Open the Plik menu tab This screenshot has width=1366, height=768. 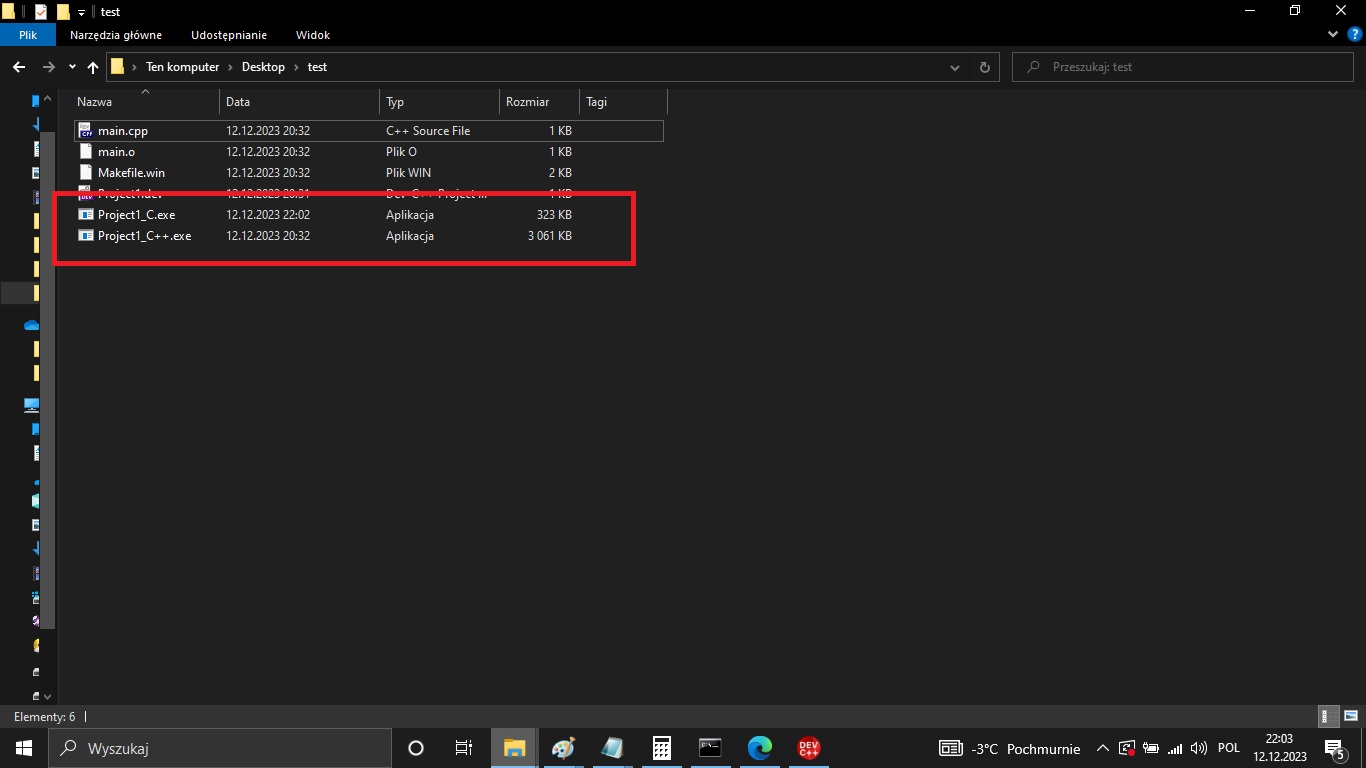pos(28,34)
